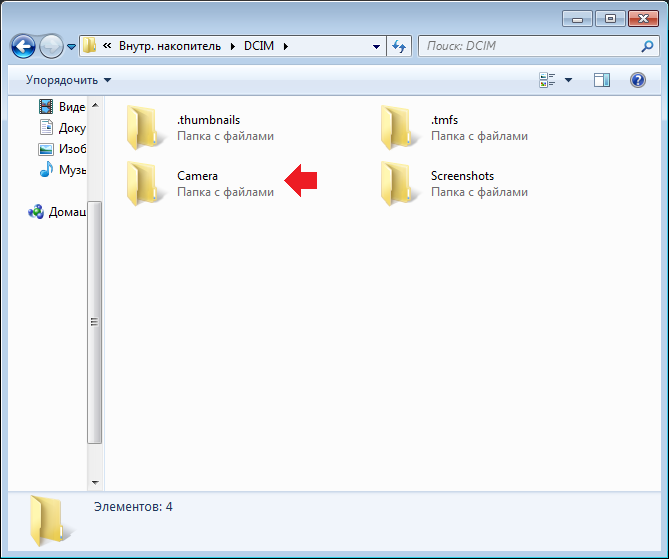
Task: Select the .tmfs folder icon
Action: point(398,128)
